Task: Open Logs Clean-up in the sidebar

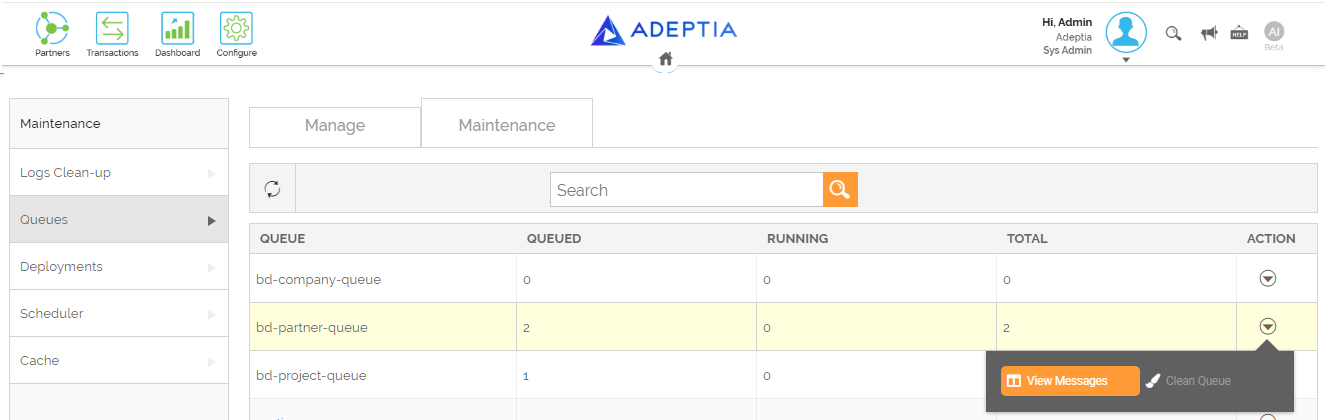Action: (x=119, y=173)
